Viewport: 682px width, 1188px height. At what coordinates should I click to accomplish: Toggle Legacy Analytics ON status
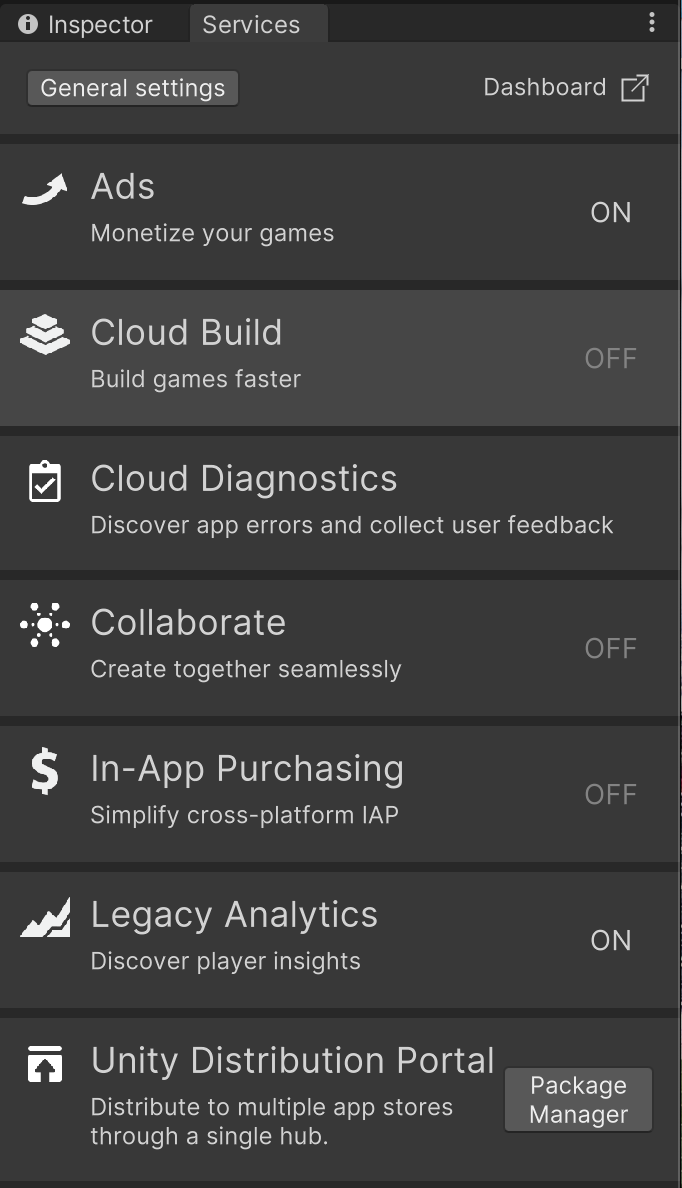610,940
